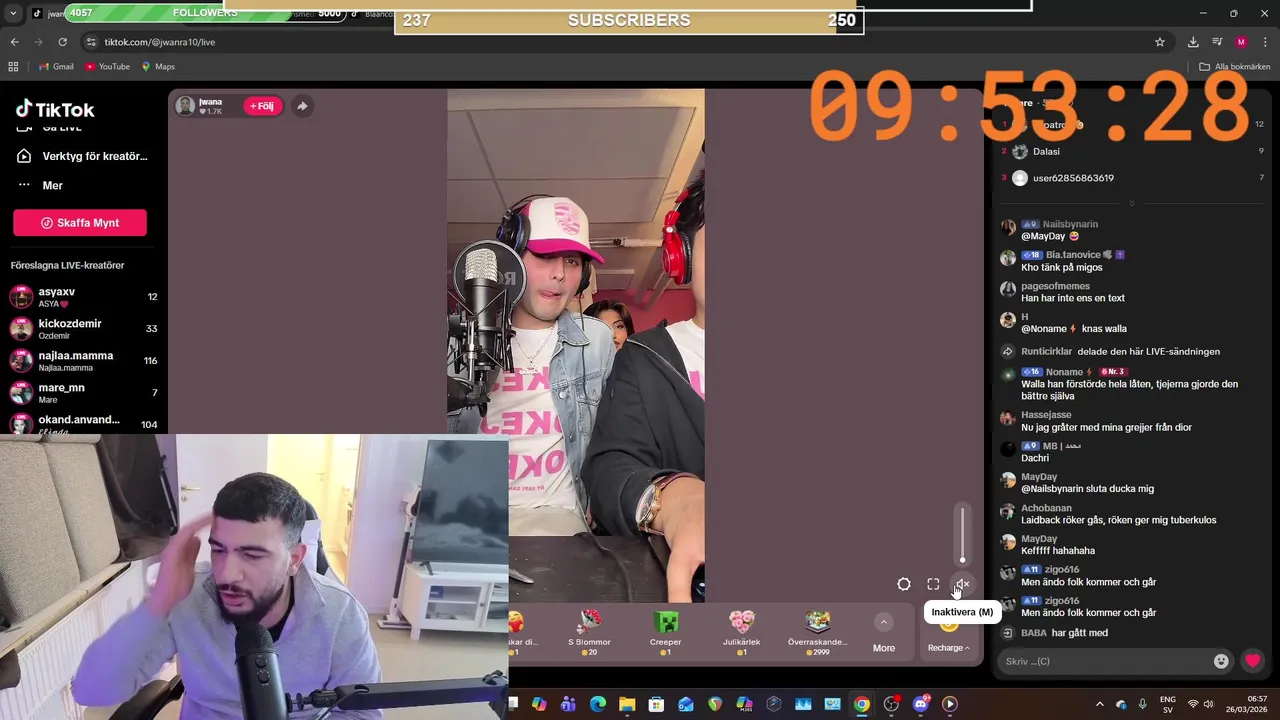This screenshot has height=720, width=1280.
Task: Open the ENG SV language switcher
Action: 1167,704
